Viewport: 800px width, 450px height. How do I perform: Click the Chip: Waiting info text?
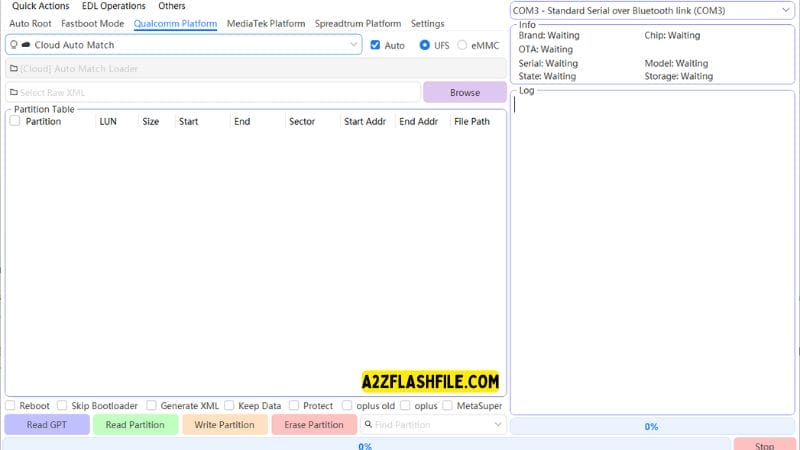tap(672, 35)
